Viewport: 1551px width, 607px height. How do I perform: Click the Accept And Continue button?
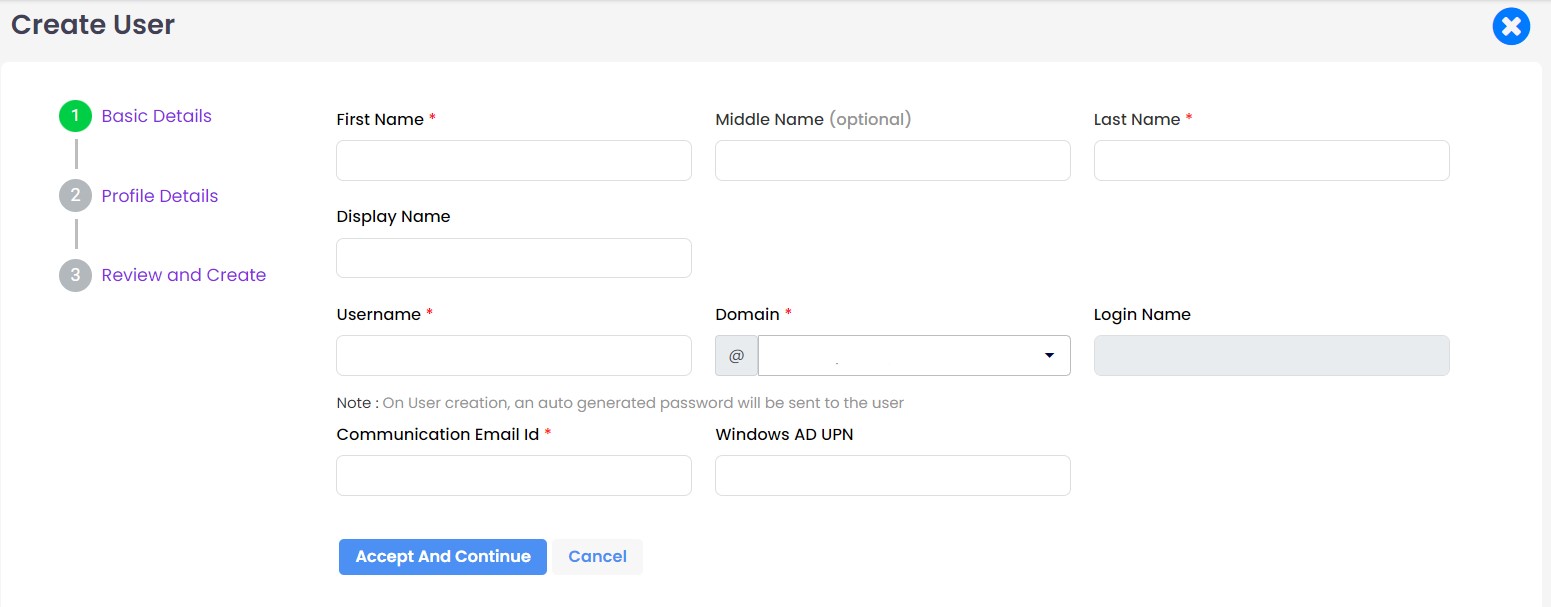coord(442,556)
